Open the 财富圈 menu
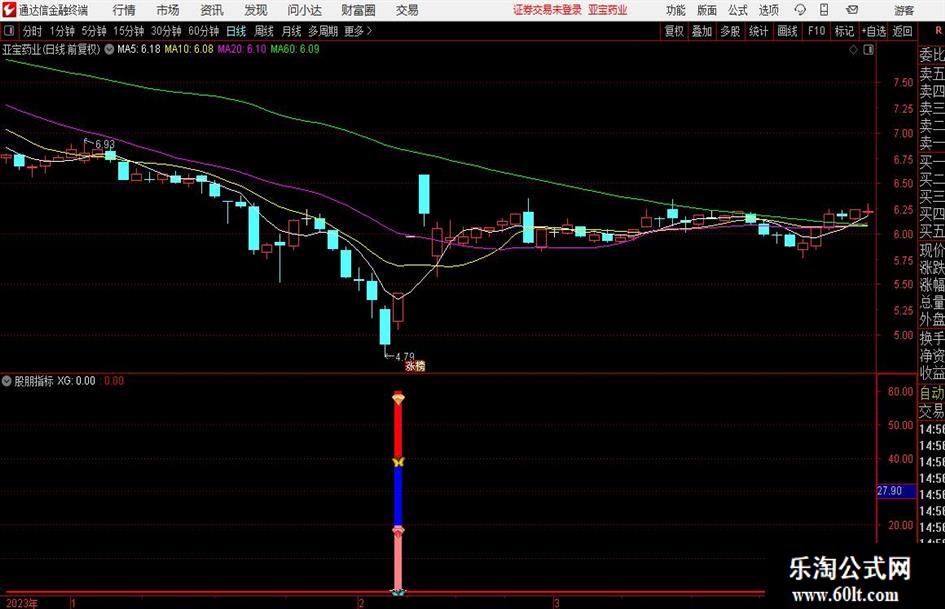Image resolution: width=945 pixels, height=609 pixels. pyautogui.click(x=358, y=10)
